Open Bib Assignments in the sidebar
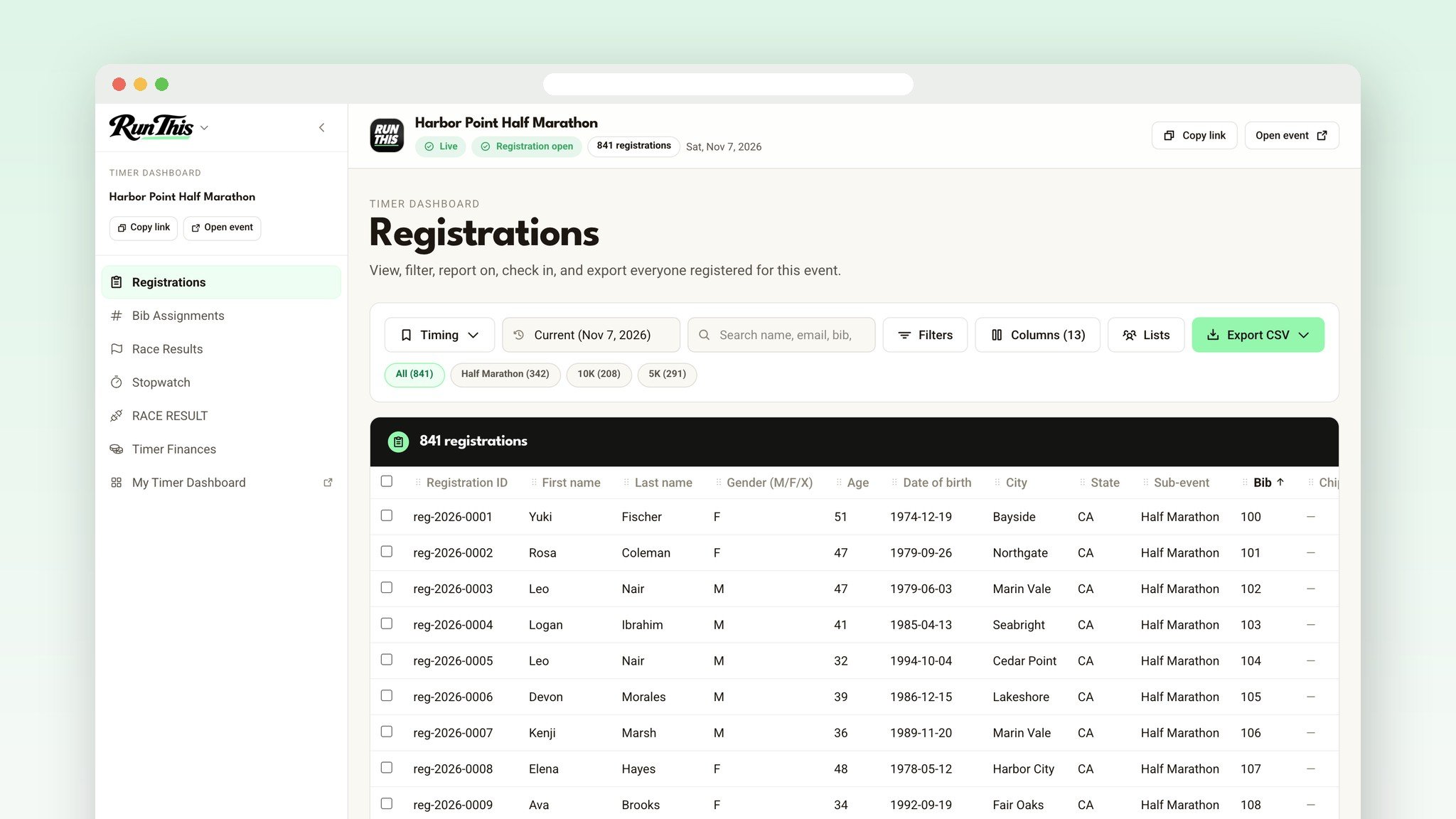Screen dimensions: 1456x819 tap(221, 316)
